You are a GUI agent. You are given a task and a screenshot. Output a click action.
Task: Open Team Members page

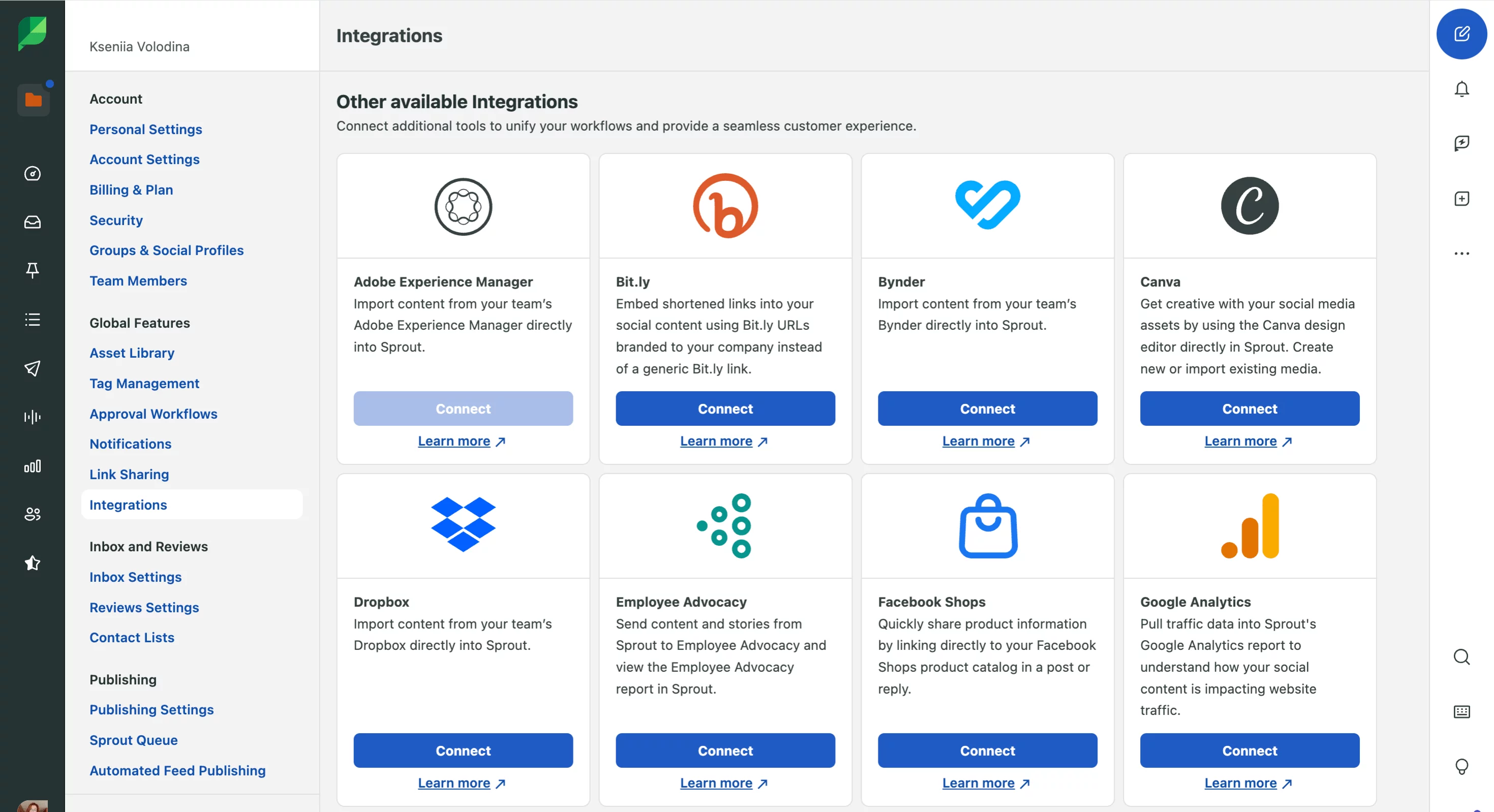[x=138, y=280]
